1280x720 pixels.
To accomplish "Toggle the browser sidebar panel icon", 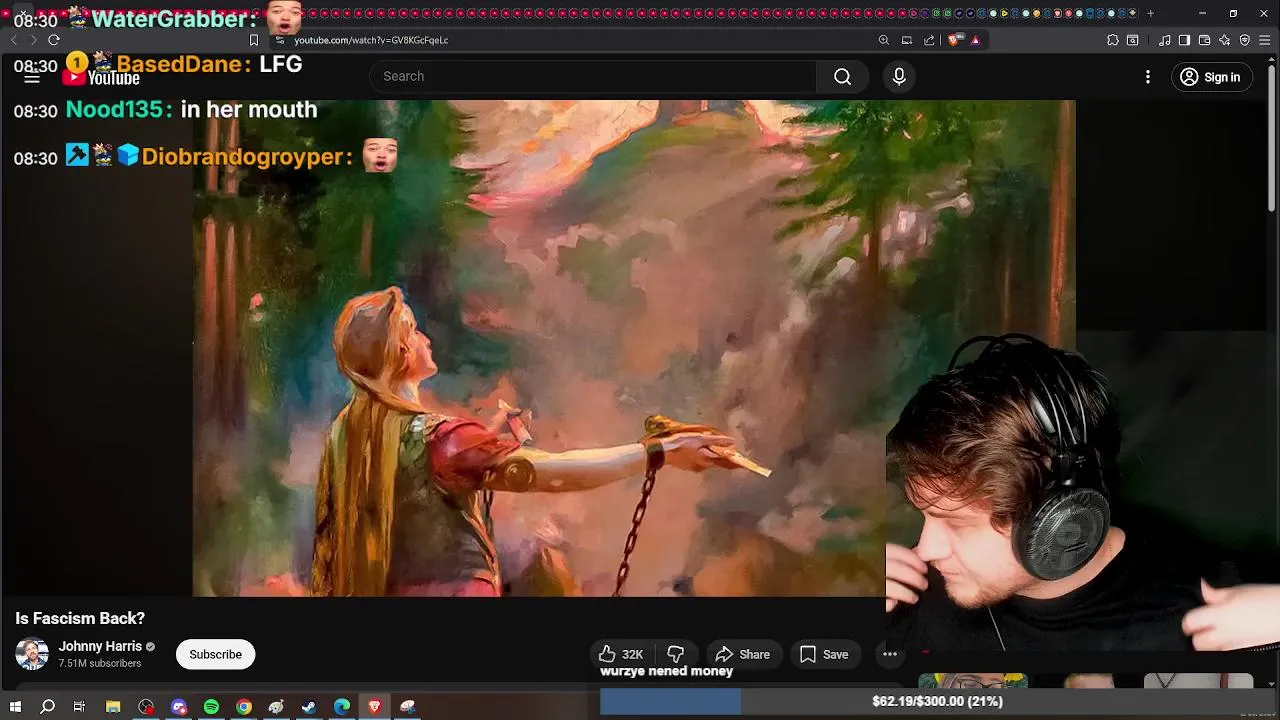I will (x=1185, y=40).
